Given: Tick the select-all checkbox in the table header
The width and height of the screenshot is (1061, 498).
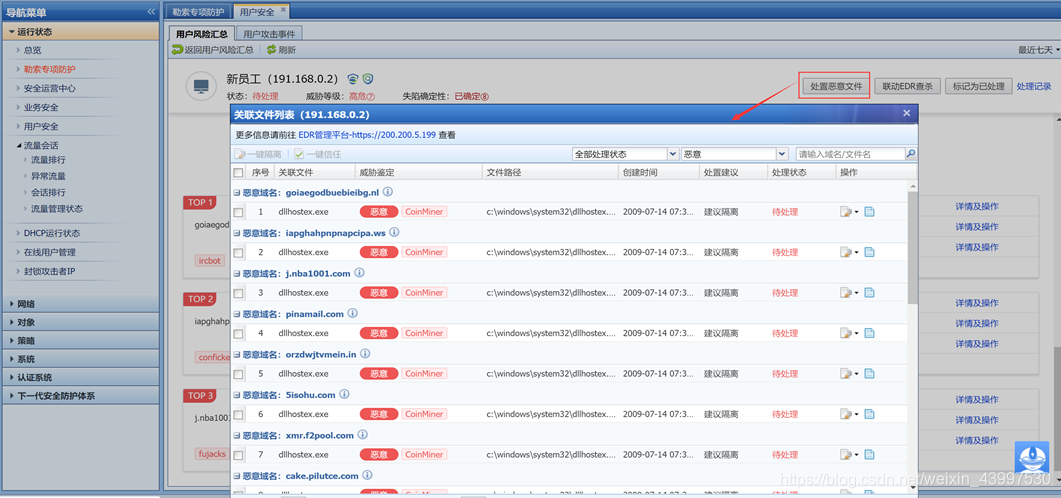Looking at the screenshot, I should [x=238, y=172].
